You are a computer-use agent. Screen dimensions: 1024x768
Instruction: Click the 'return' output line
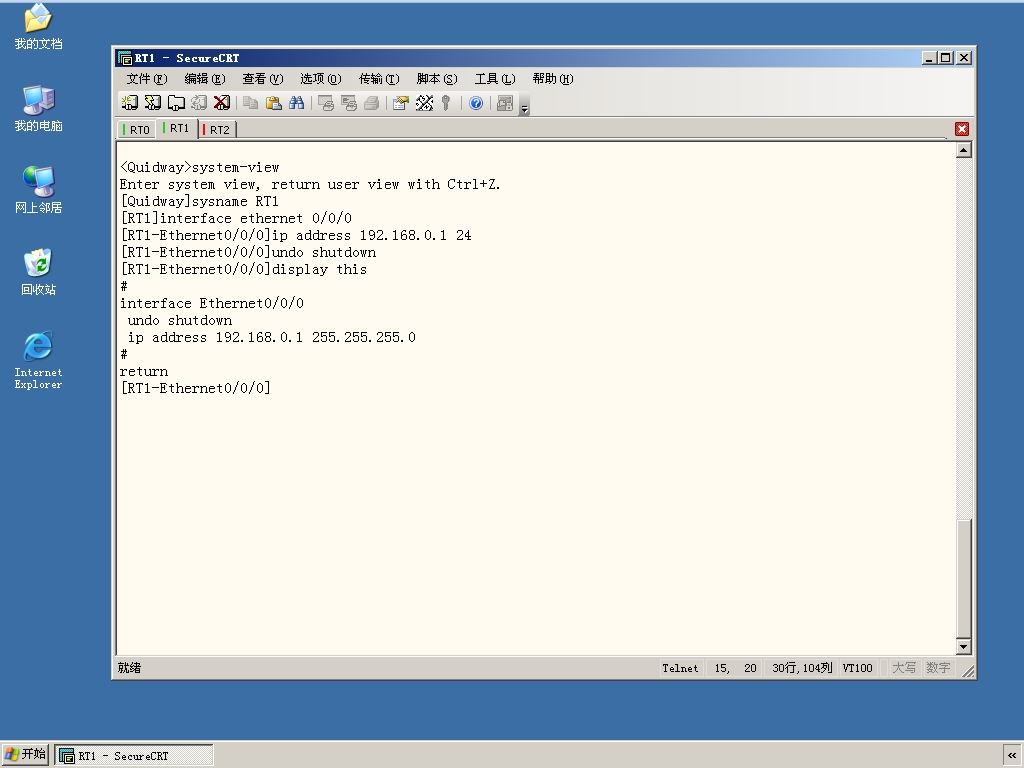click(144, 371)
